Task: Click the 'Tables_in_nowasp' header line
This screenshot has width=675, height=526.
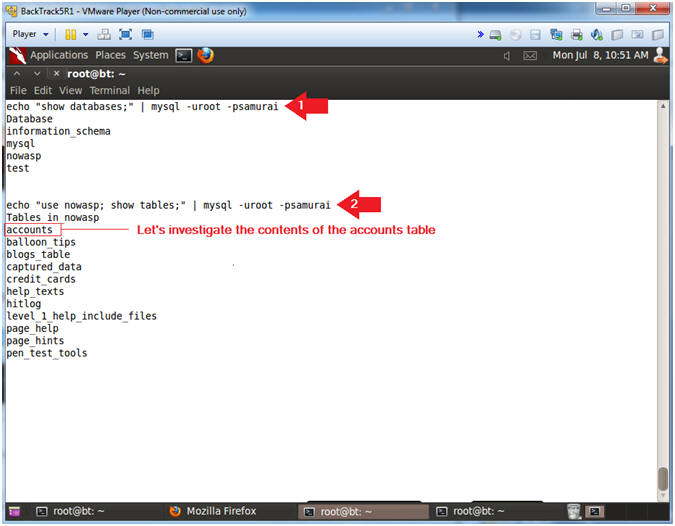Action: click(x=53, y=217)
